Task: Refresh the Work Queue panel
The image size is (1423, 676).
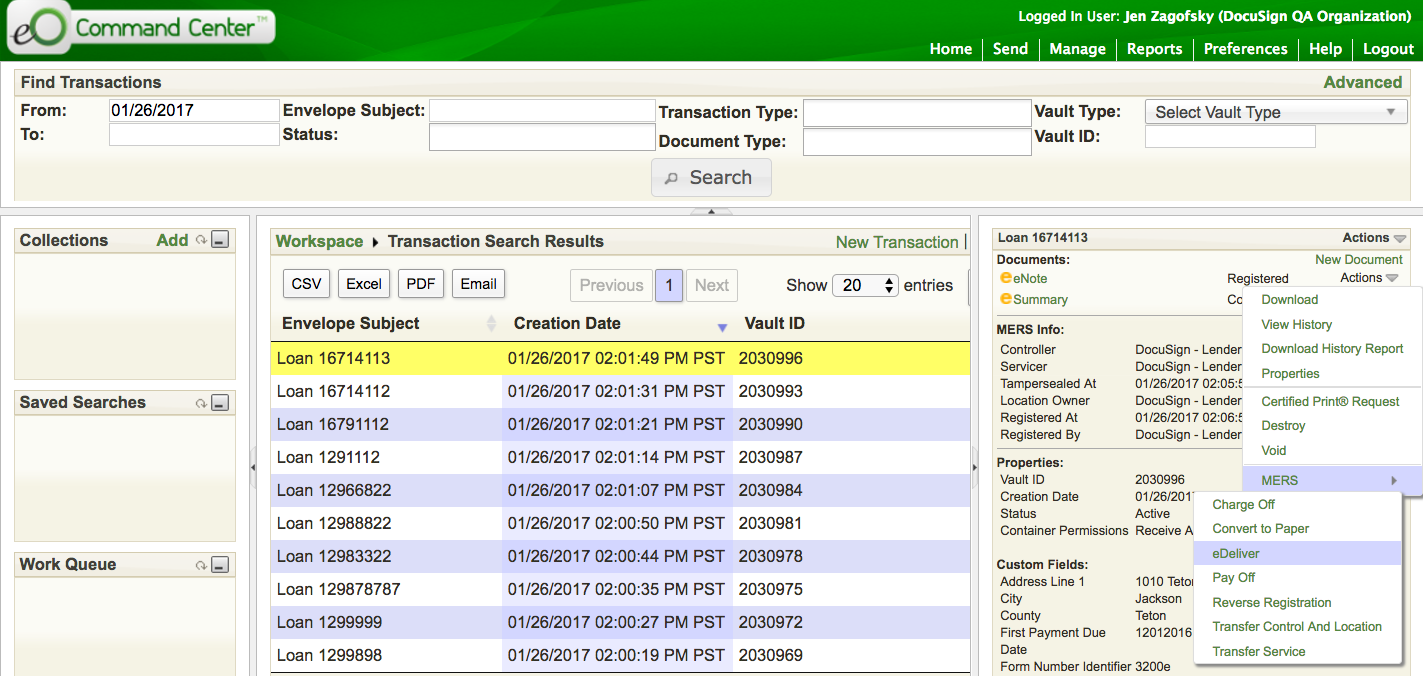Action: tap(201, 565)
